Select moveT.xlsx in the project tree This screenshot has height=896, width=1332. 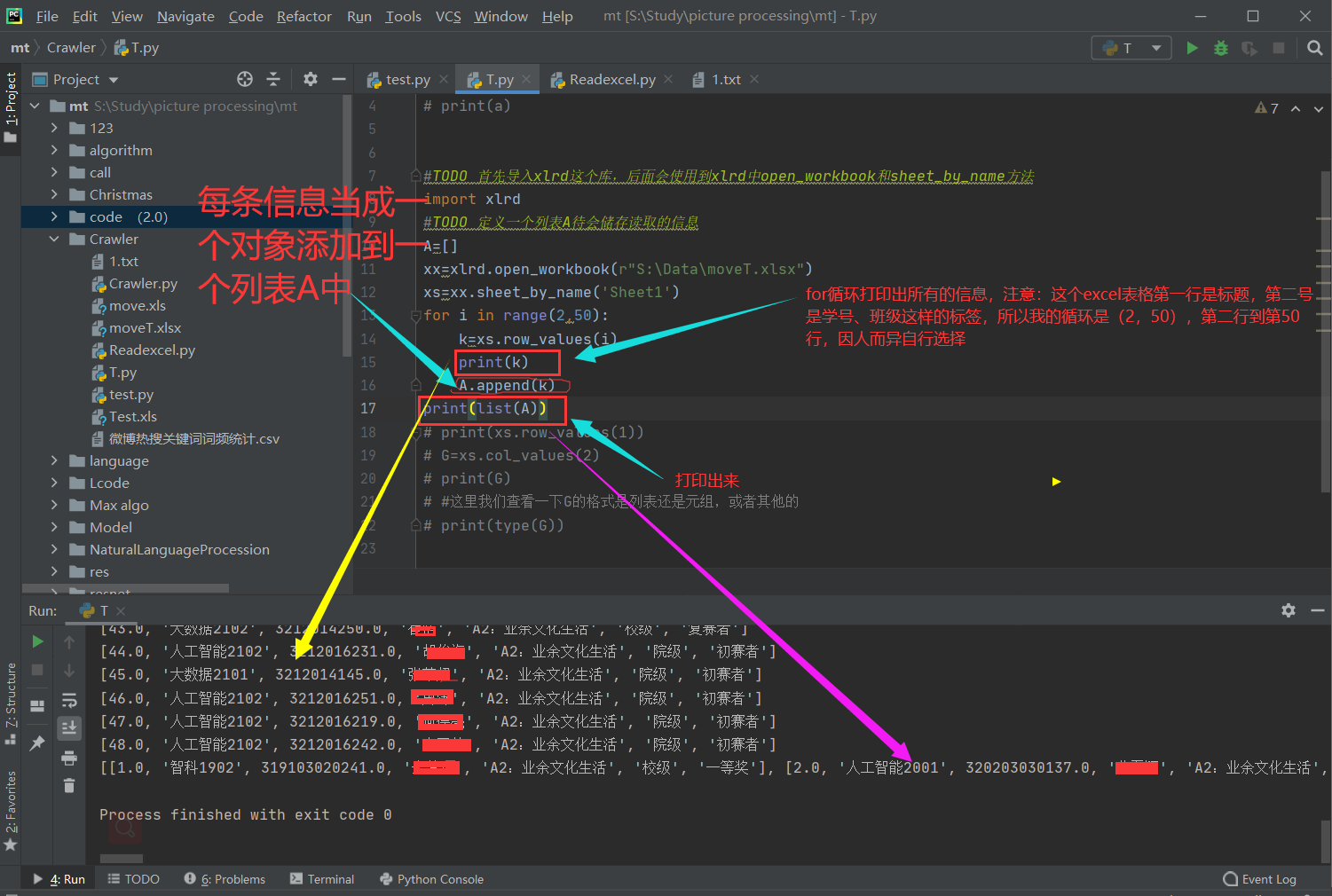tap(146, 327)
